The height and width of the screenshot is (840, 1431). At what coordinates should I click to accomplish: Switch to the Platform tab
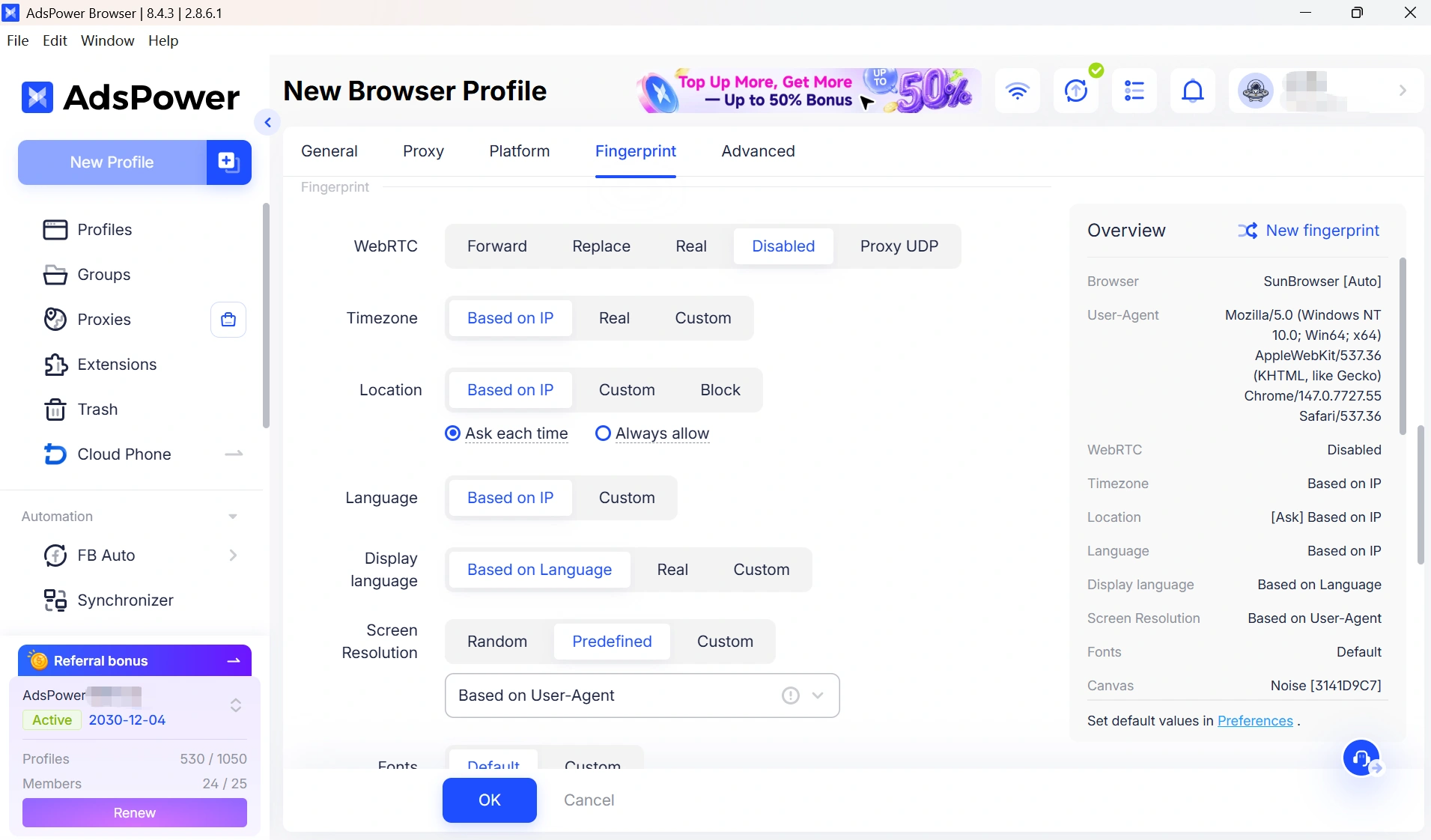[x=520, y=151]
